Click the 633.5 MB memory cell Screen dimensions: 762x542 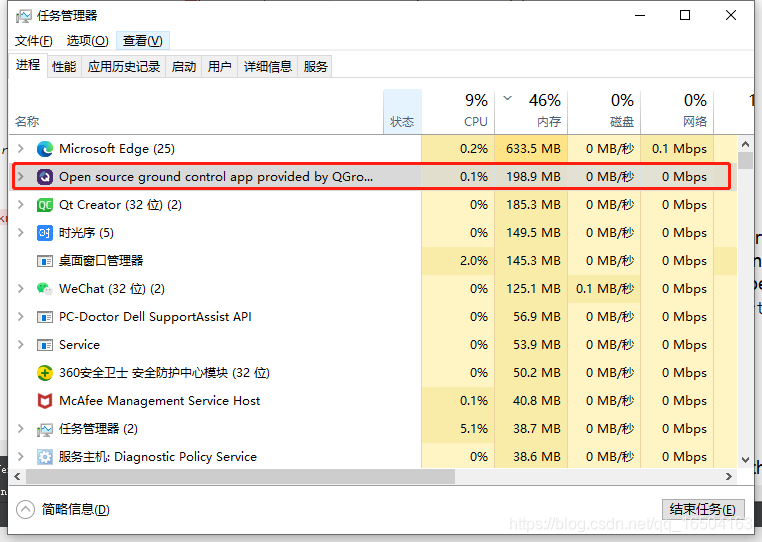pos(531,149)
